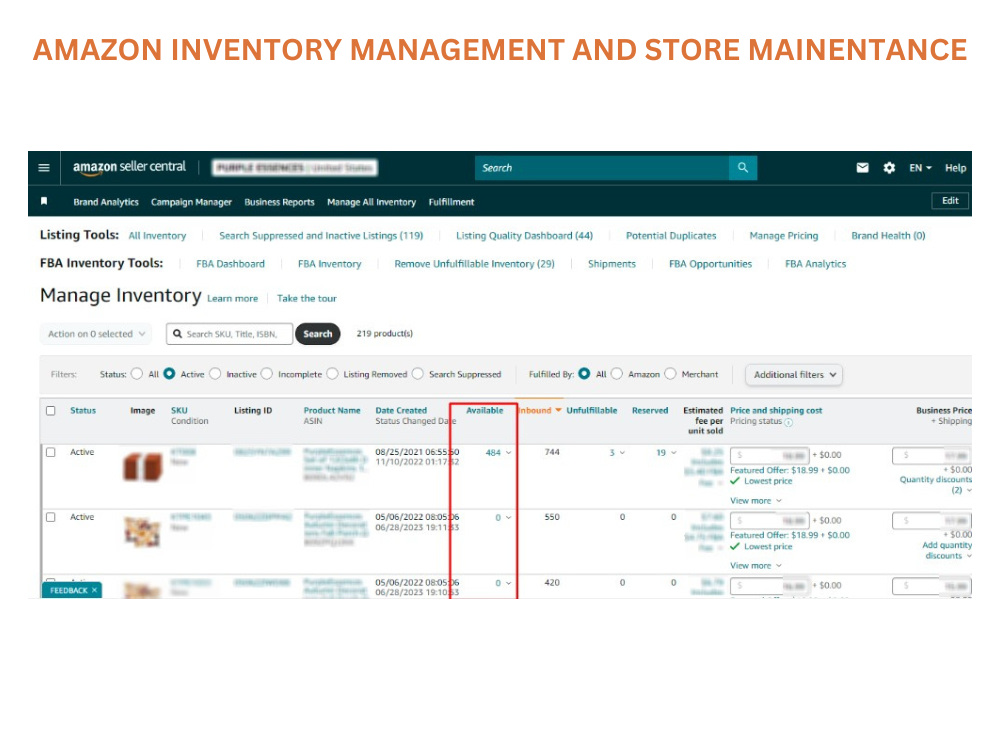Select Status Inactive radio button
Viewport: 1000px width, 750px height.
pos(215,374)
